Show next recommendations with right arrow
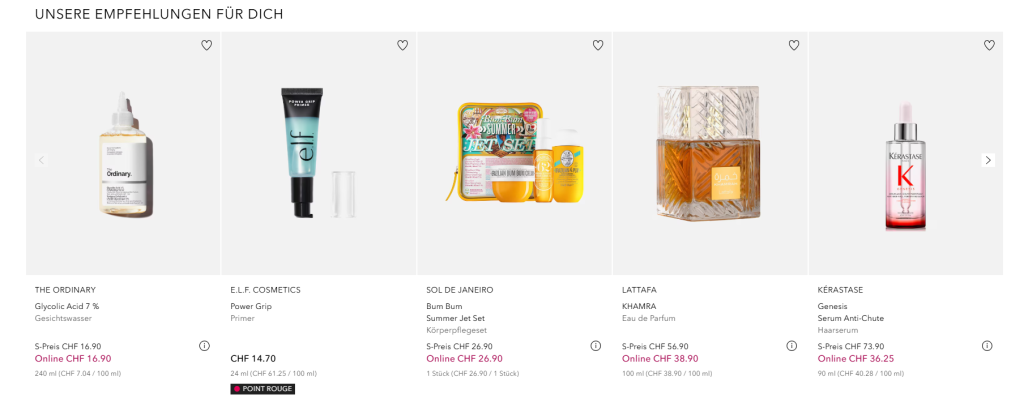This screenshot has width=1024, height=399. click(x=988, y=160)
